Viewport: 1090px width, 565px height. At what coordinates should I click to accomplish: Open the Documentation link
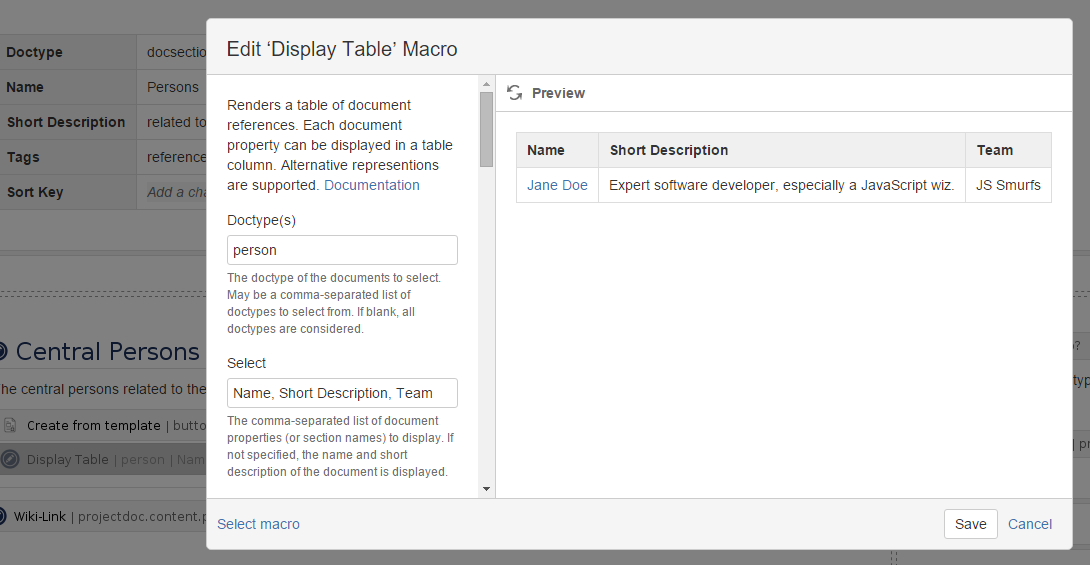click(372, 185)
